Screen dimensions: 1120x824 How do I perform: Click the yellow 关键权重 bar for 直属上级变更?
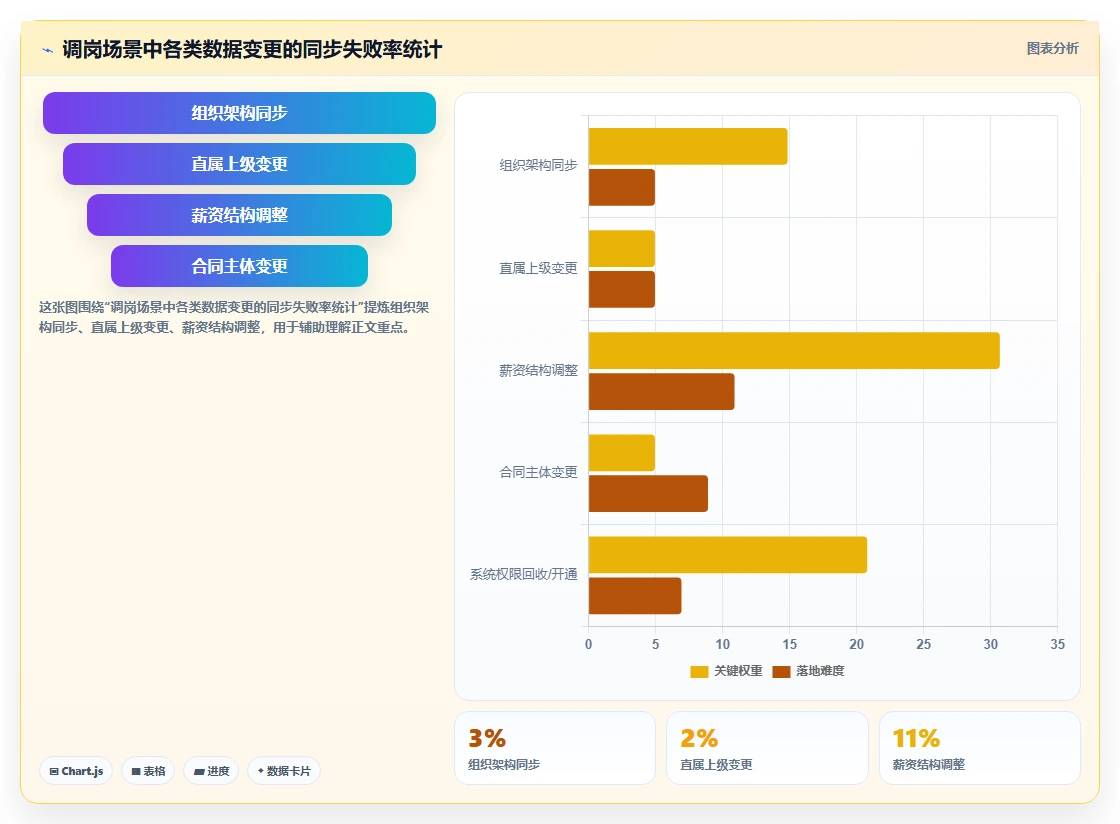coord(621,248)
